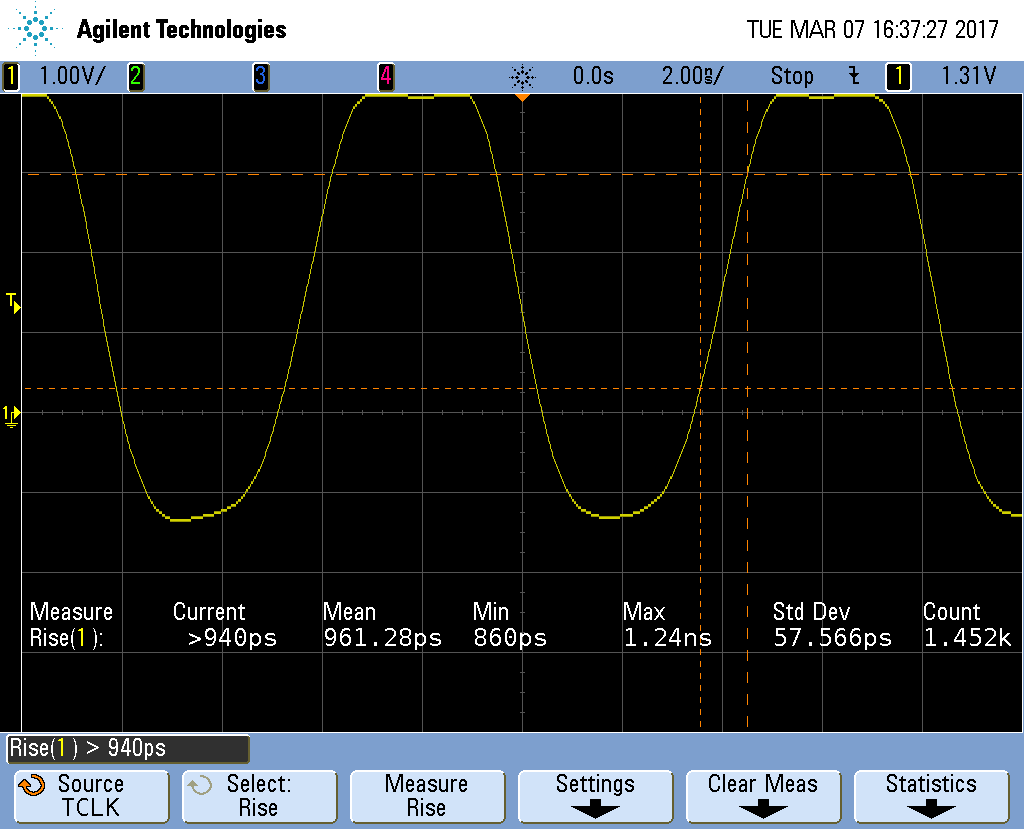Viewport: 1024px width, 829px height.
Task: Click the channel 1 ground reference marker
Action: point(11,414)
